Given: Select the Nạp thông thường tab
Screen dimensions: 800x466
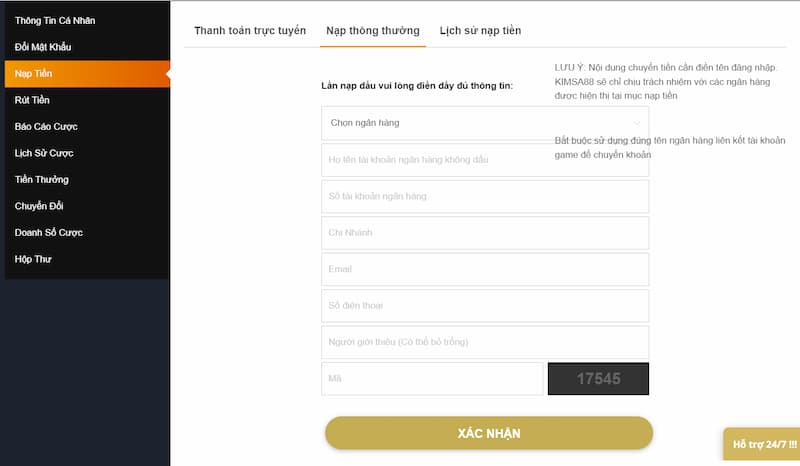Looking at the screenshot, I should (x=373, y=31).
